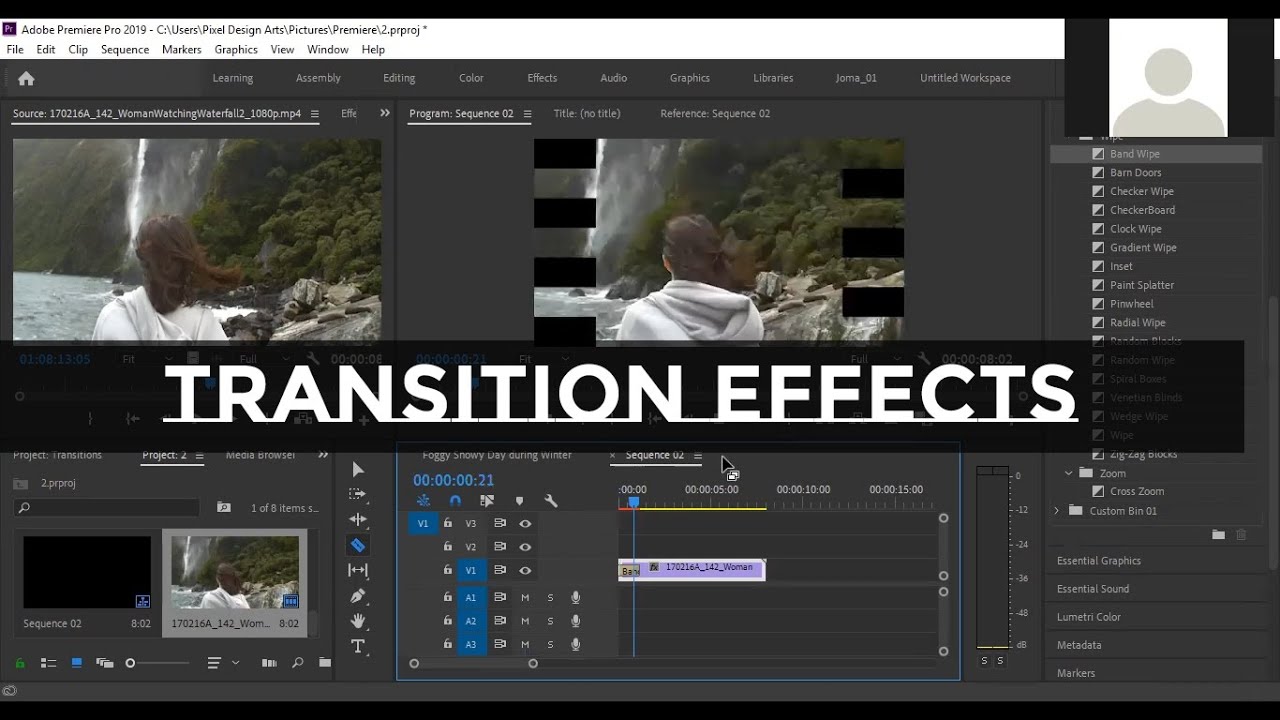Toggle V2 track output eye
The image size is (1280, 720).
pos(525,547)
